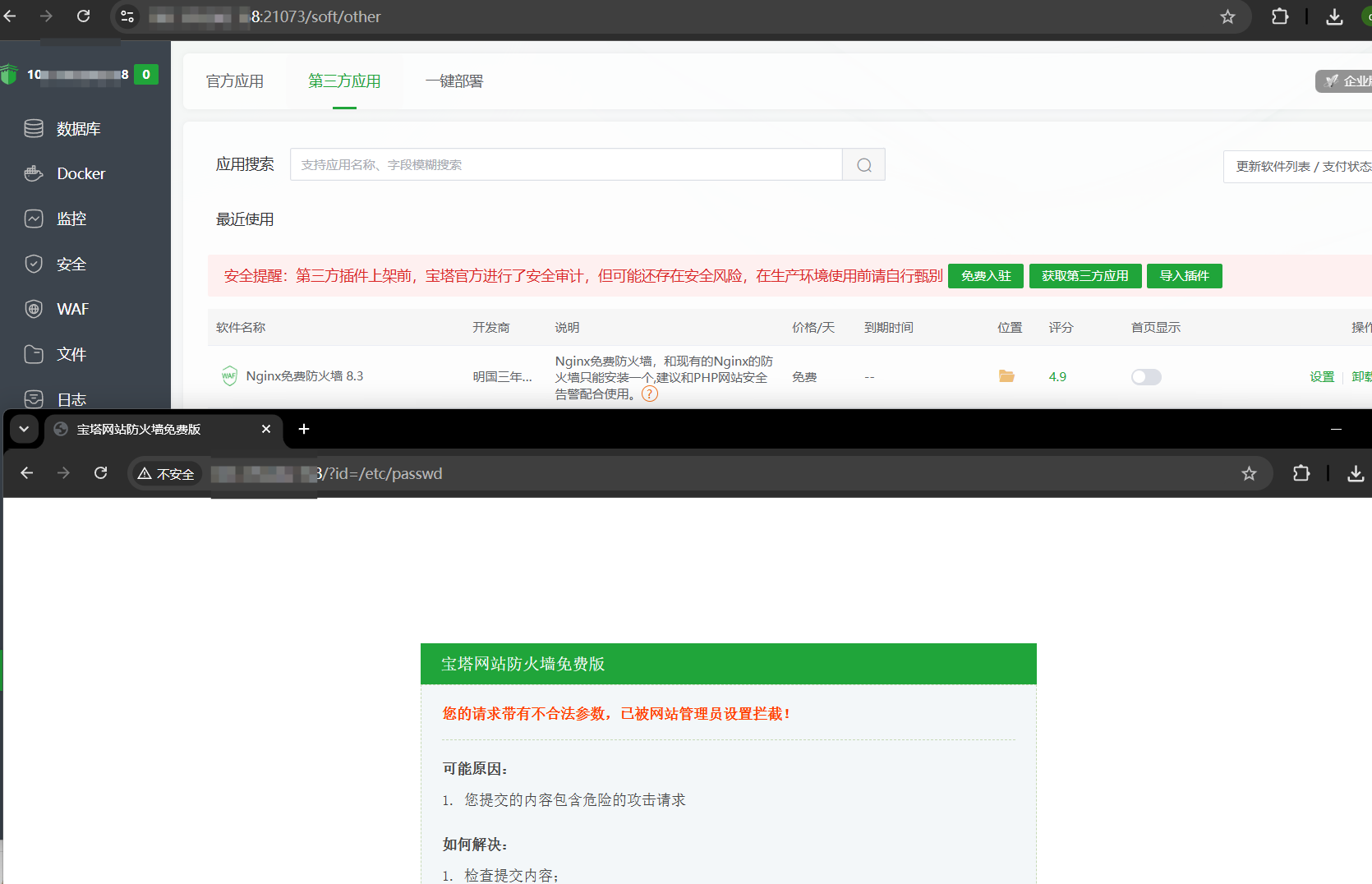Viewport: 1372px width, 884px height.
Task: Click the 明国三年... developer cell
Action: pyautogui.click(x=502, y=377)
